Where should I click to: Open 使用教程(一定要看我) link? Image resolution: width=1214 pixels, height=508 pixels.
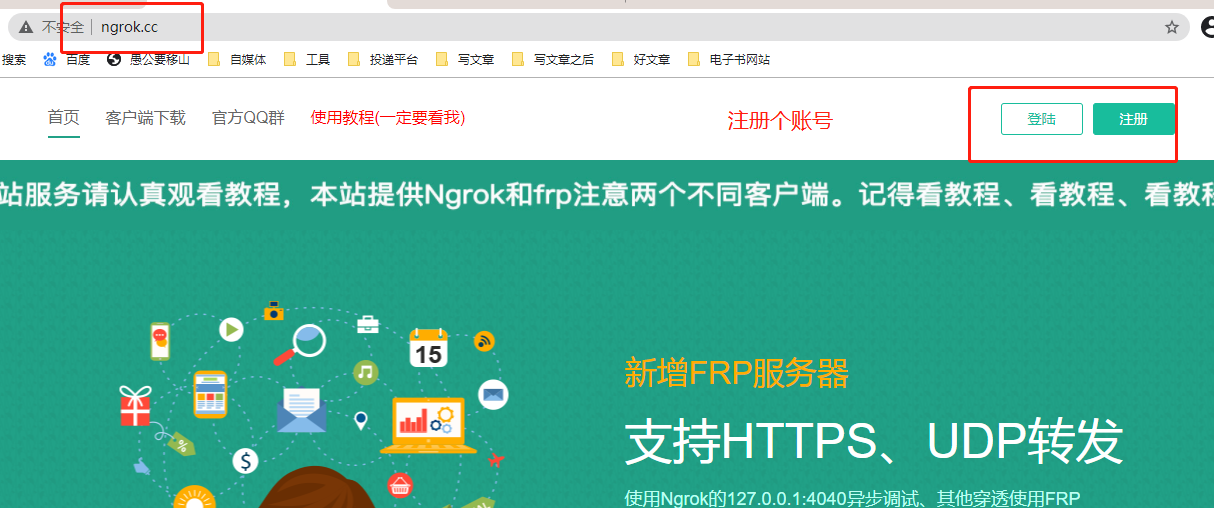coord(388,118)
